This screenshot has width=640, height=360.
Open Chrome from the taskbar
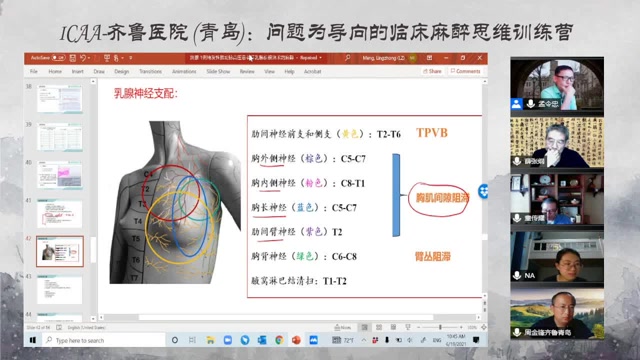point(279,340)
